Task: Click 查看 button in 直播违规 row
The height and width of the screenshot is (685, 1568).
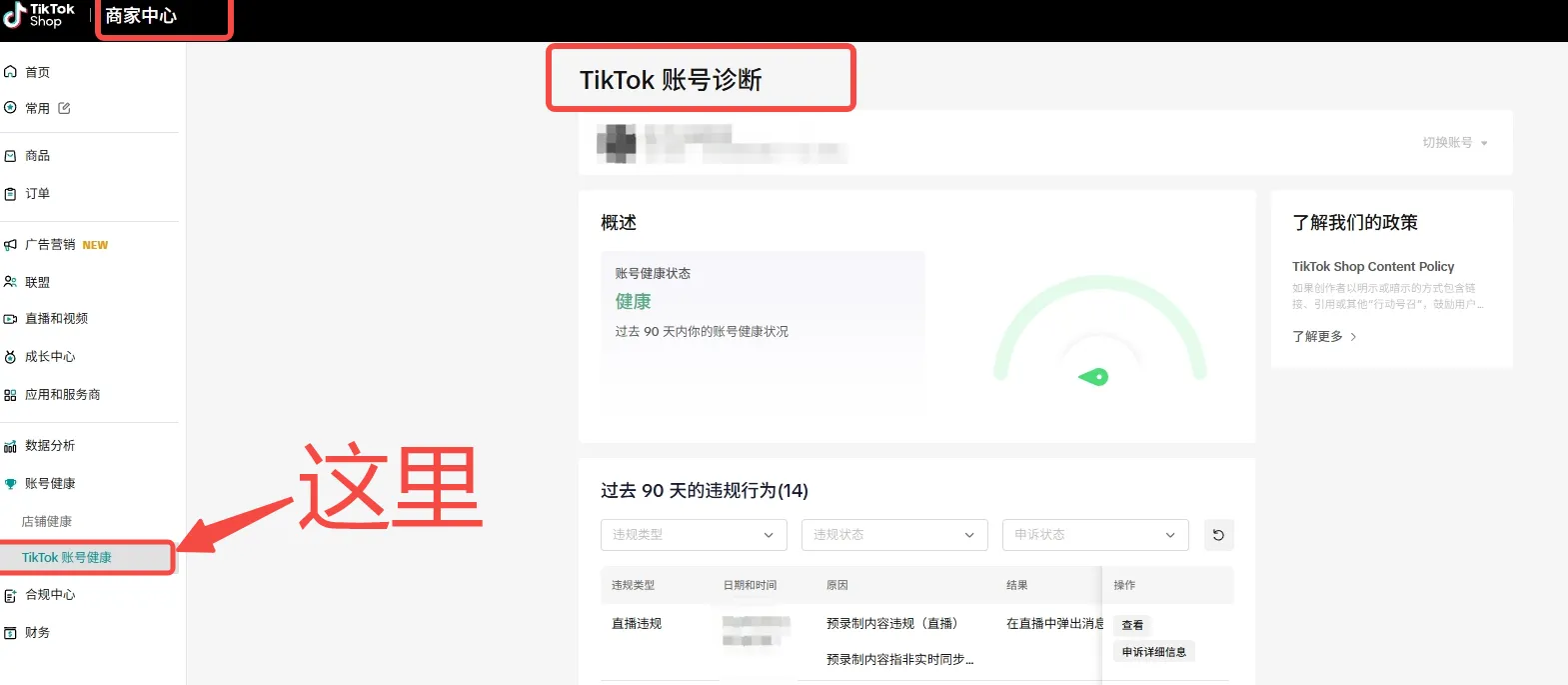Action: tap(1132, 625)
